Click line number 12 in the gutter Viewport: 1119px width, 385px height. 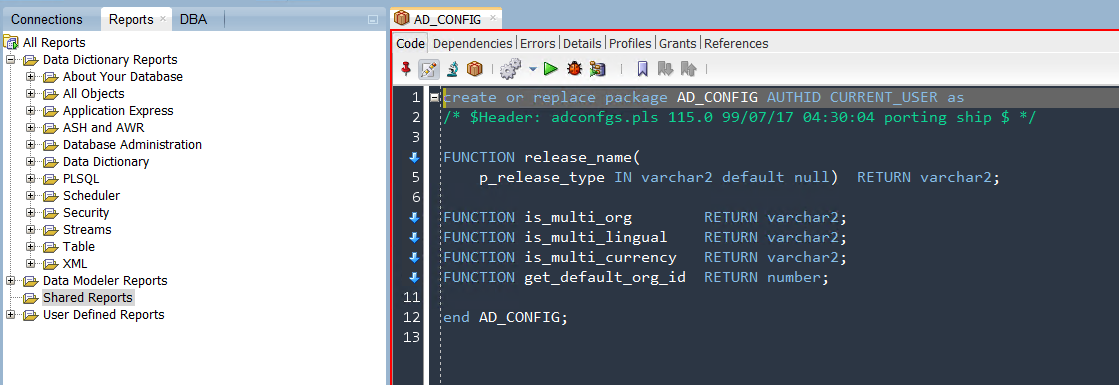coord(412,317)
